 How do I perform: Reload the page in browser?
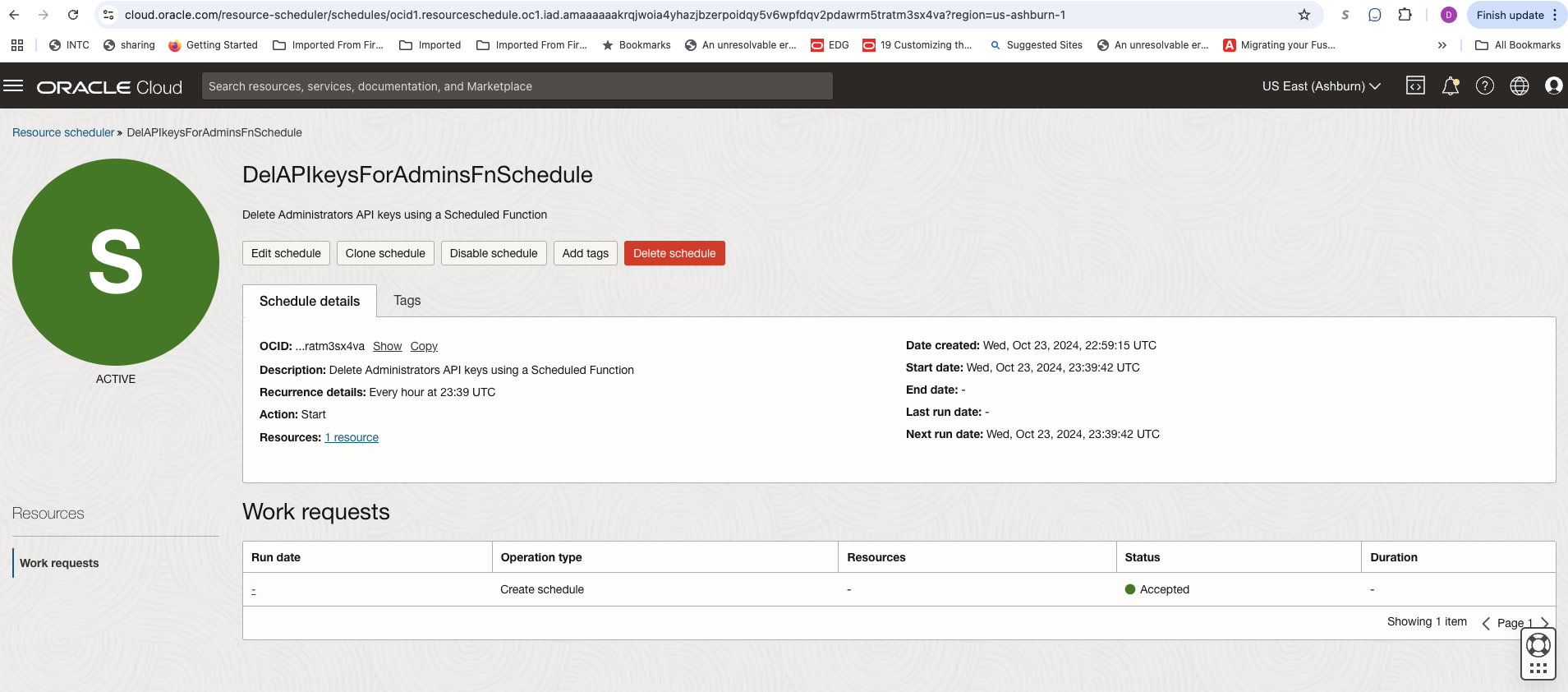pos(73,15)
